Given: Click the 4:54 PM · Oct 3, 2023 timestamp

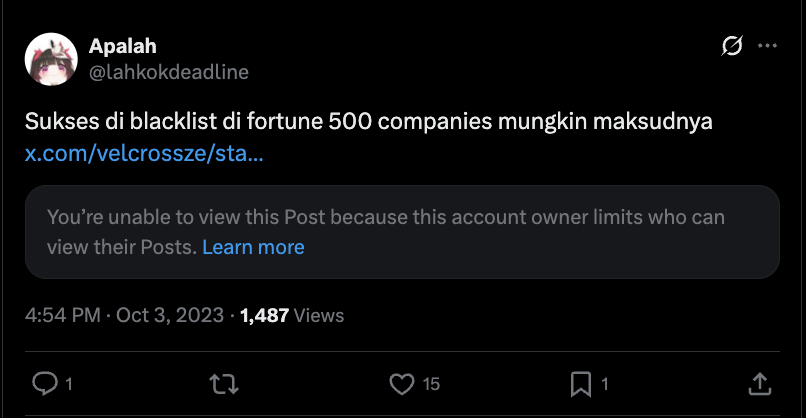Looking at the screenshot, I should (x=123, y=315).
